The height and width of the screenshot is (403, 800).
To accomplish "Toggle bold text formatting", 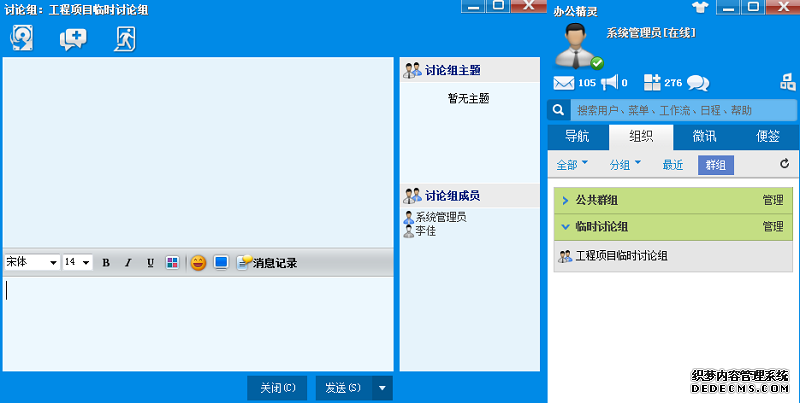I will [106, 263].
